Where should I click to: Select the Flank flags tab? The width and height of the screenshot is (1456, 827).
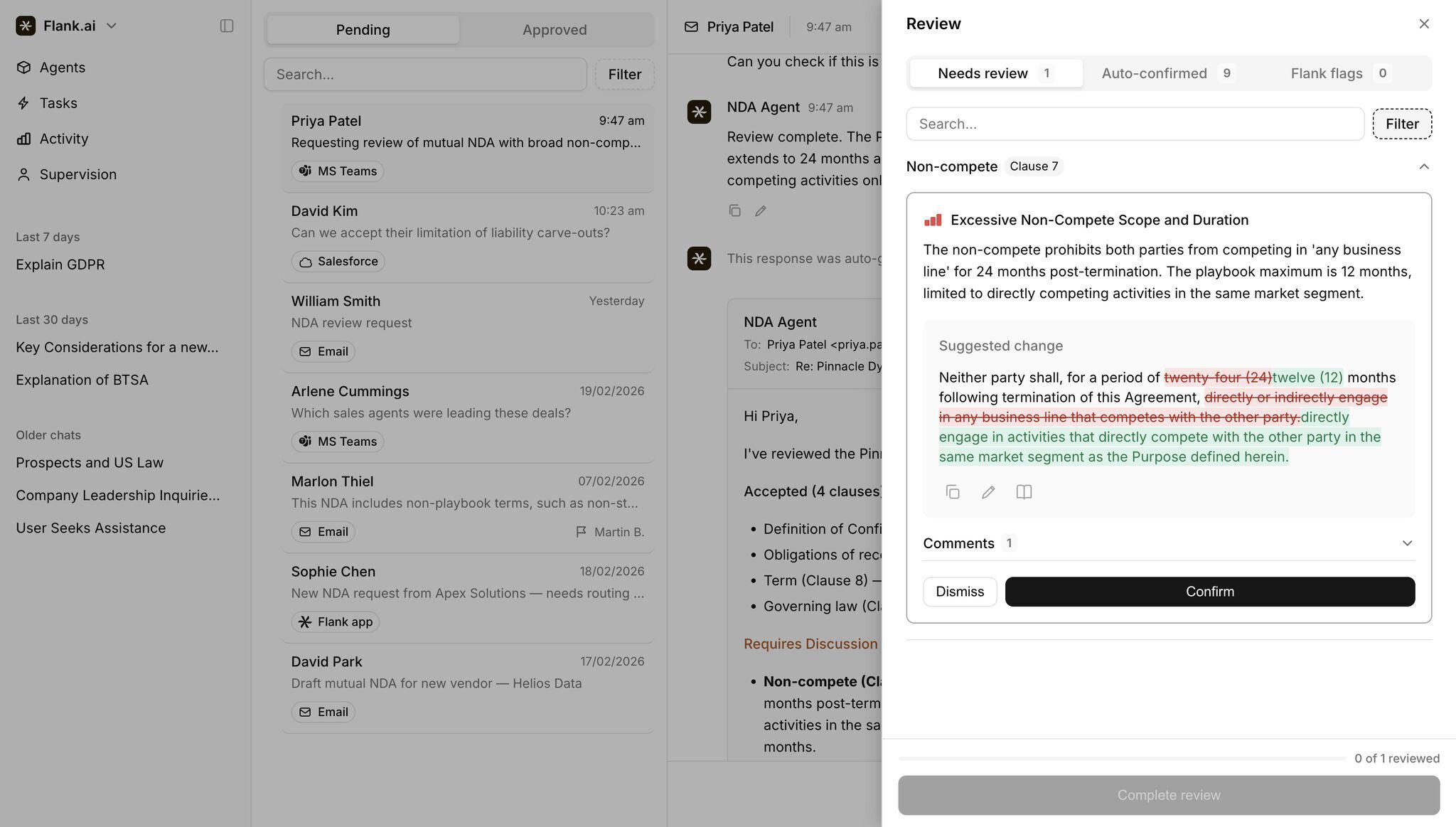(1341, 73)
